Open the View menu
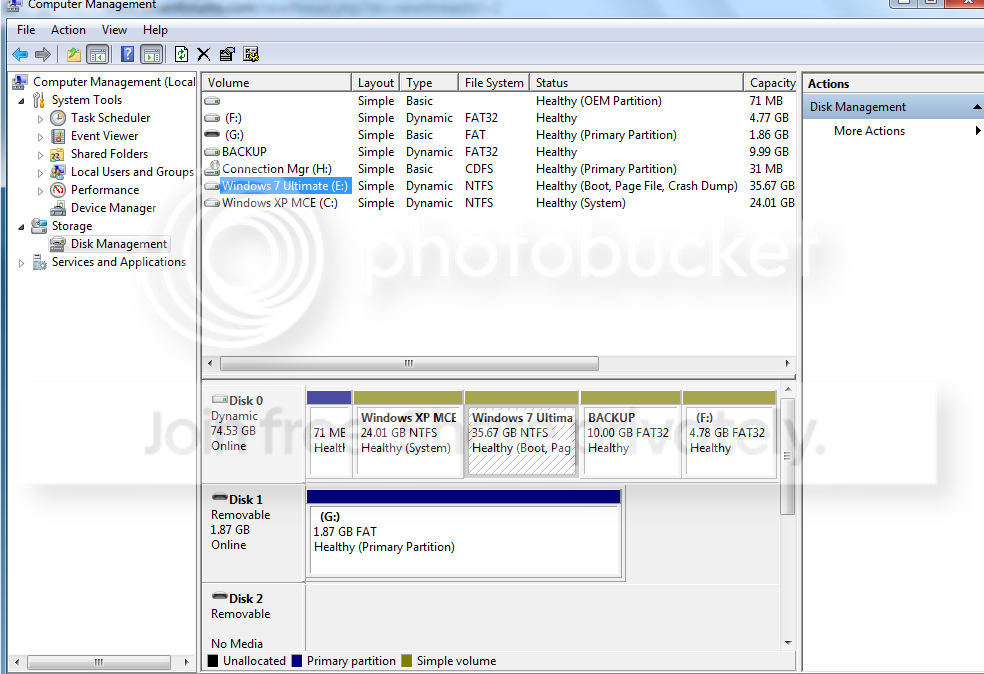The image size is (984, 674). point(114,30)
